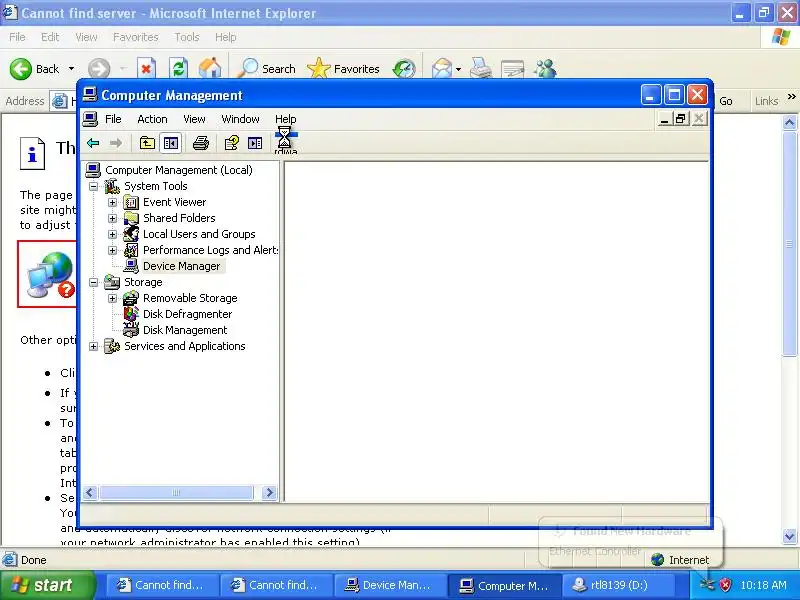The height and width of the screenshot is (600, 800).
Task: Click the Print icon in Computer Management toolbar
Action: click(201, 143)
